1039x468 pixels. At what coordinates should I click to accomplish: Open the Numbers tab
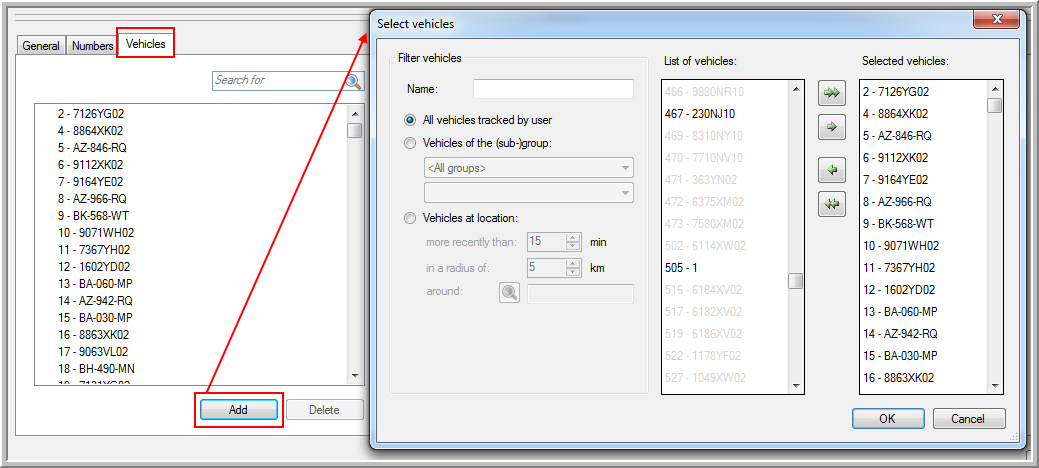[92, 46]
